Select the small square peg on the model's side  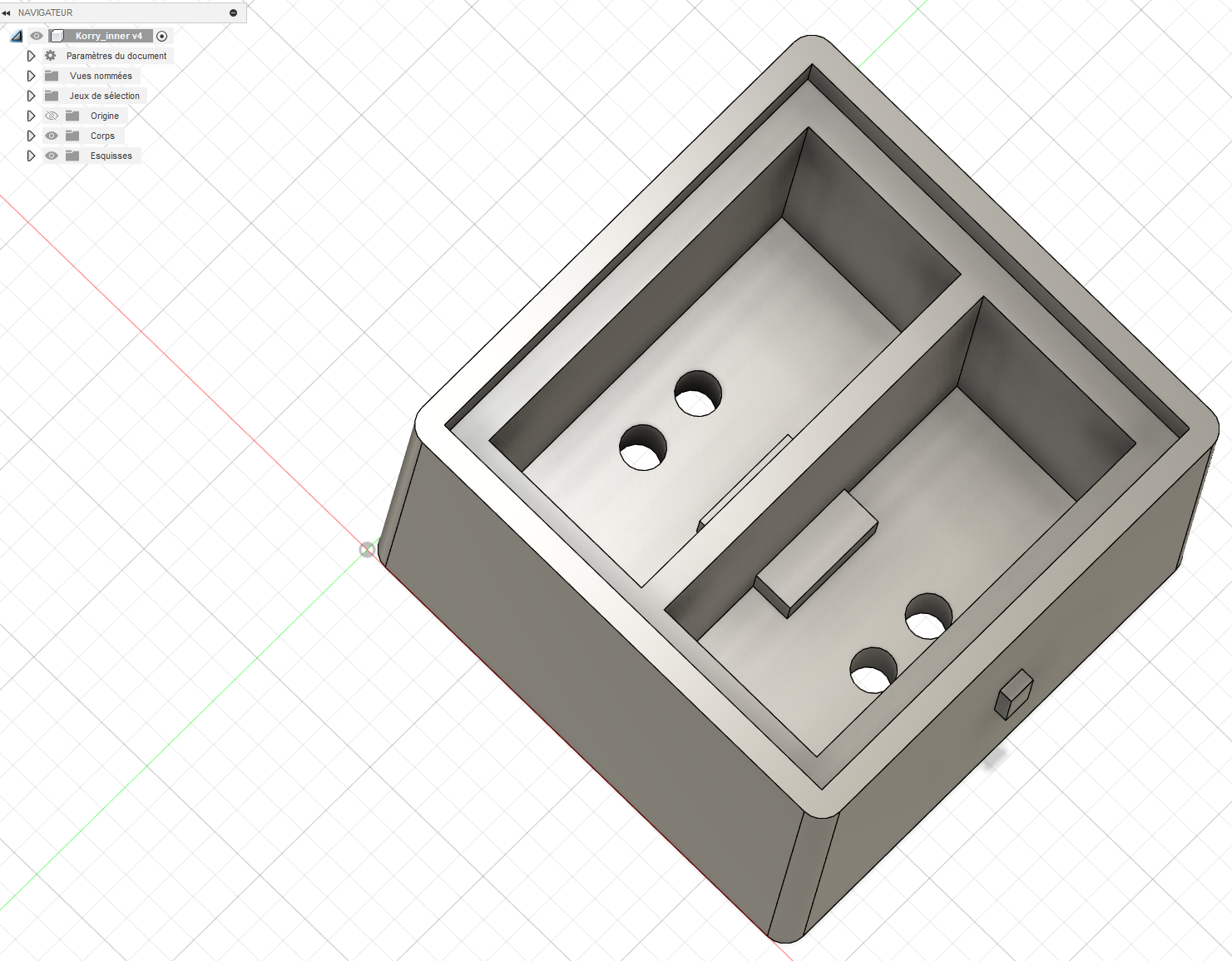click(1014, 694)
